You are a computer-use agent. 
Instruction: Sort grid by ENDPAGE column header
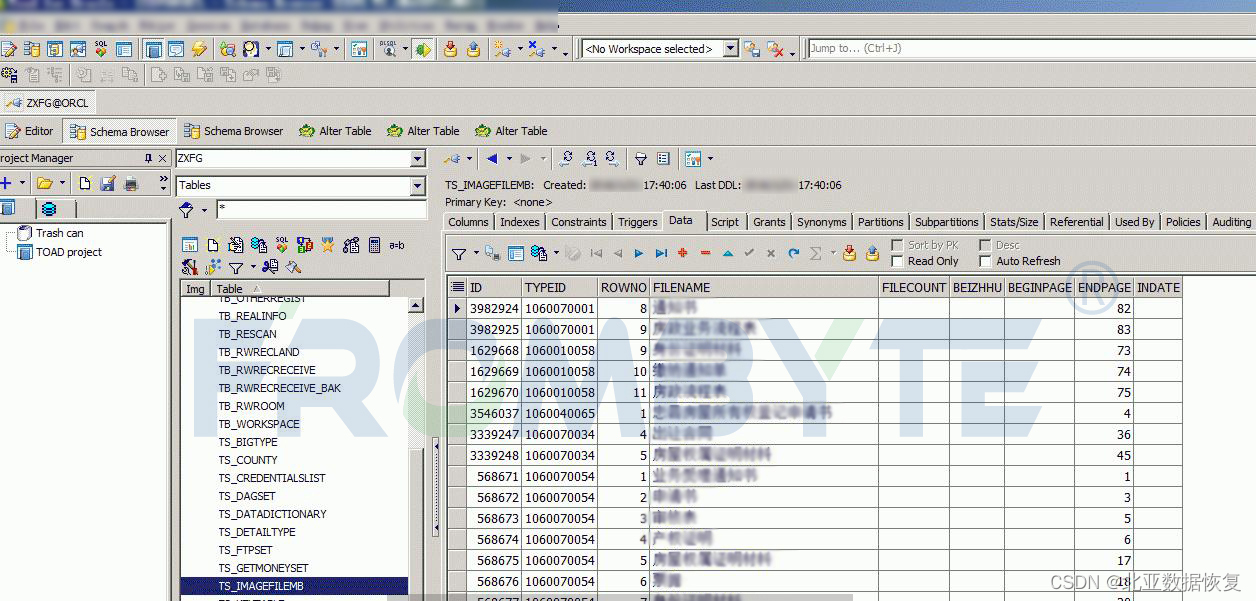pyautogui.click(x=1104, y=287)
